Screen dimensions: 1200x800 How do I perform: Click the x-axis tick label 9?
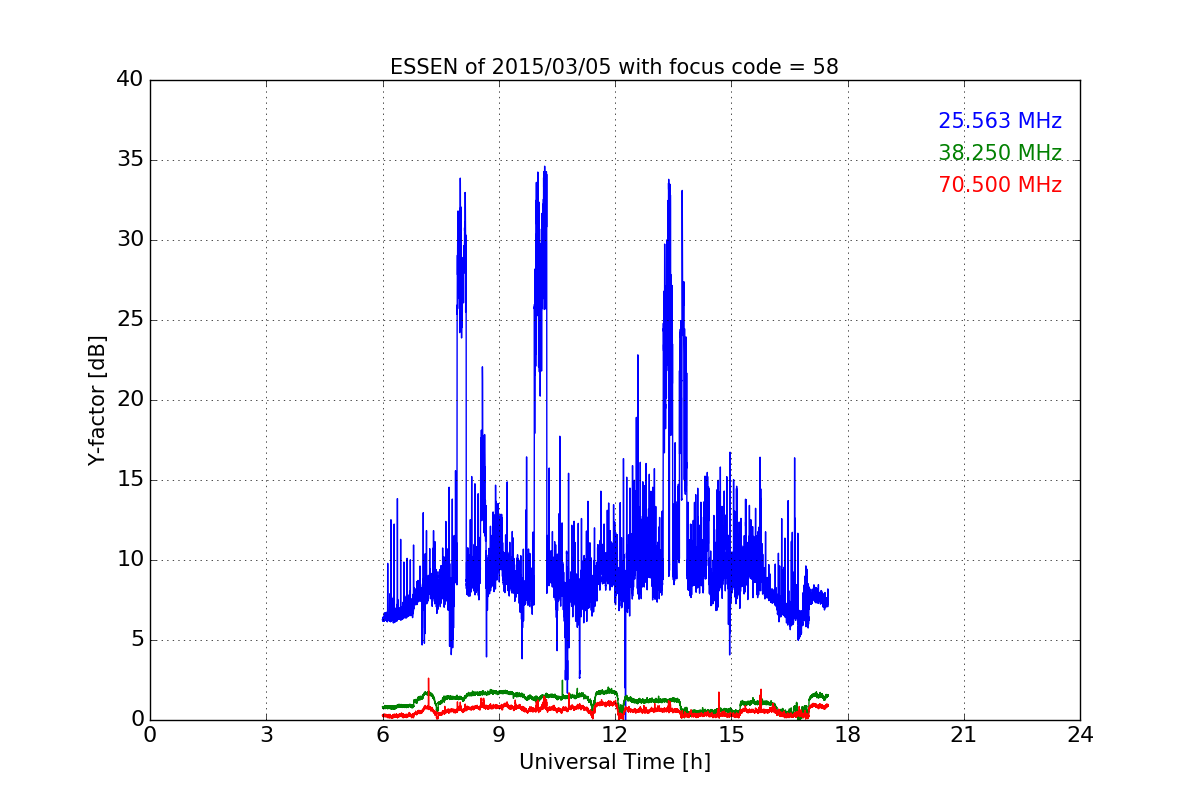click(x=499, y=735)
